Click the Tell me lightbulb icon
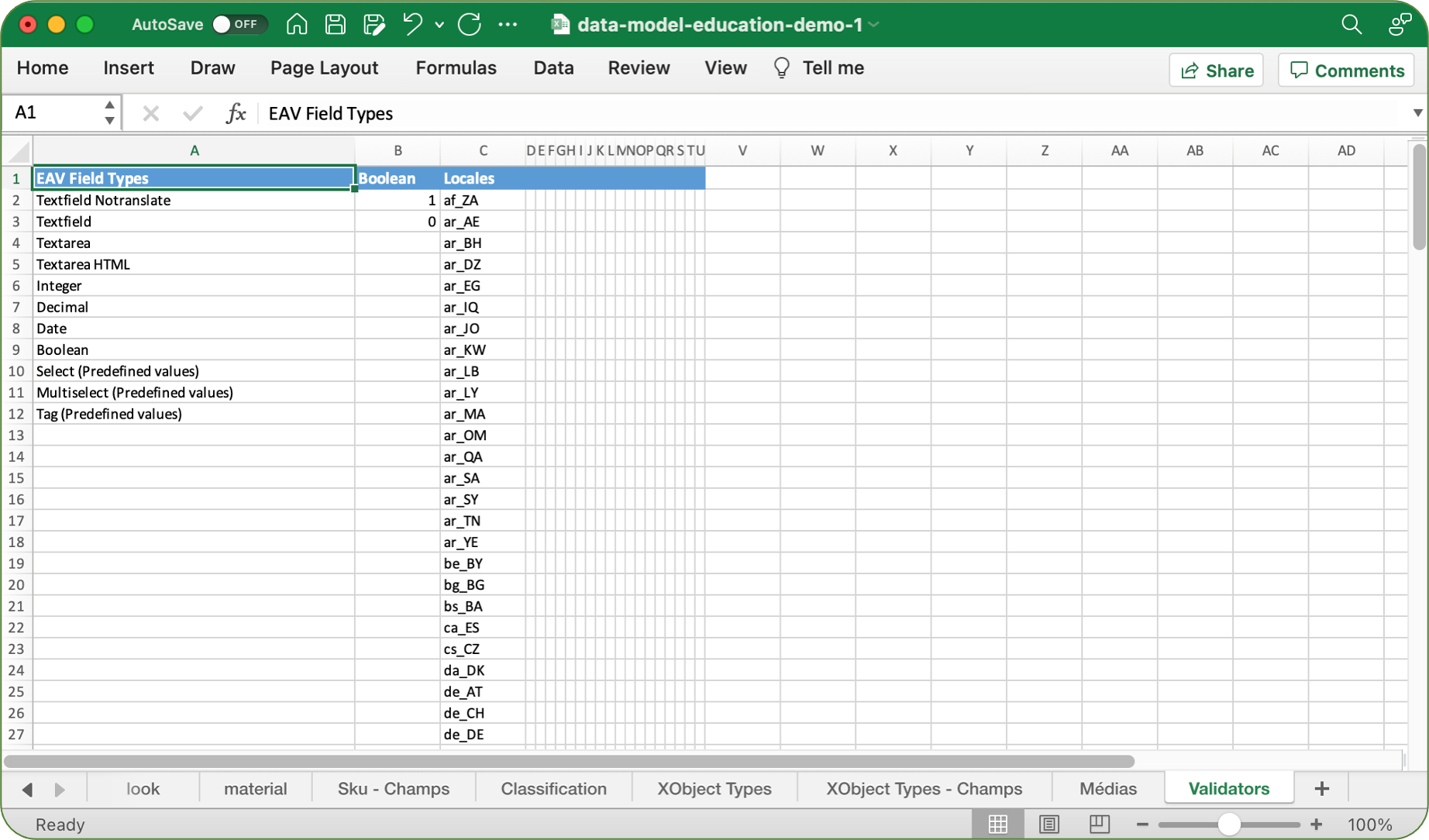 (x=782, y=68)
